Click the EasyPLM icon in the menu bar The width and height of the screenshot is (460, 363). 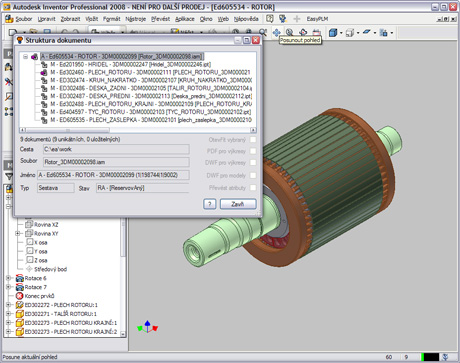[x=283, y=19]
